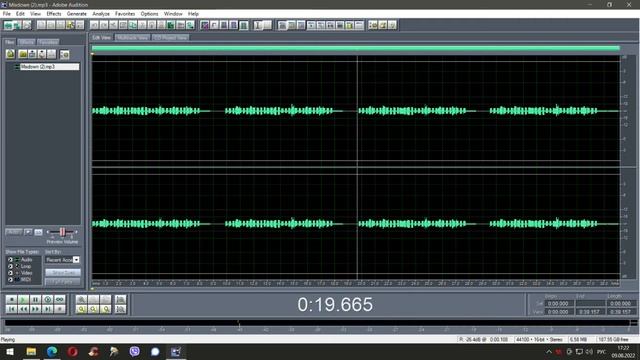Screen dimensions: 640x360
Task: Click the Full Paths button
Action: pos(63,282)
